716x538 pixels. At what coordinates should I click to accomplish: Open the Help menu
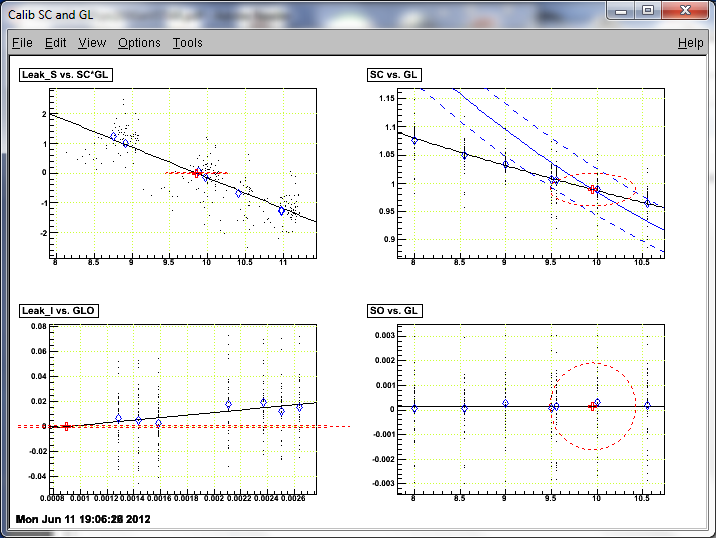tap(690, 43)
